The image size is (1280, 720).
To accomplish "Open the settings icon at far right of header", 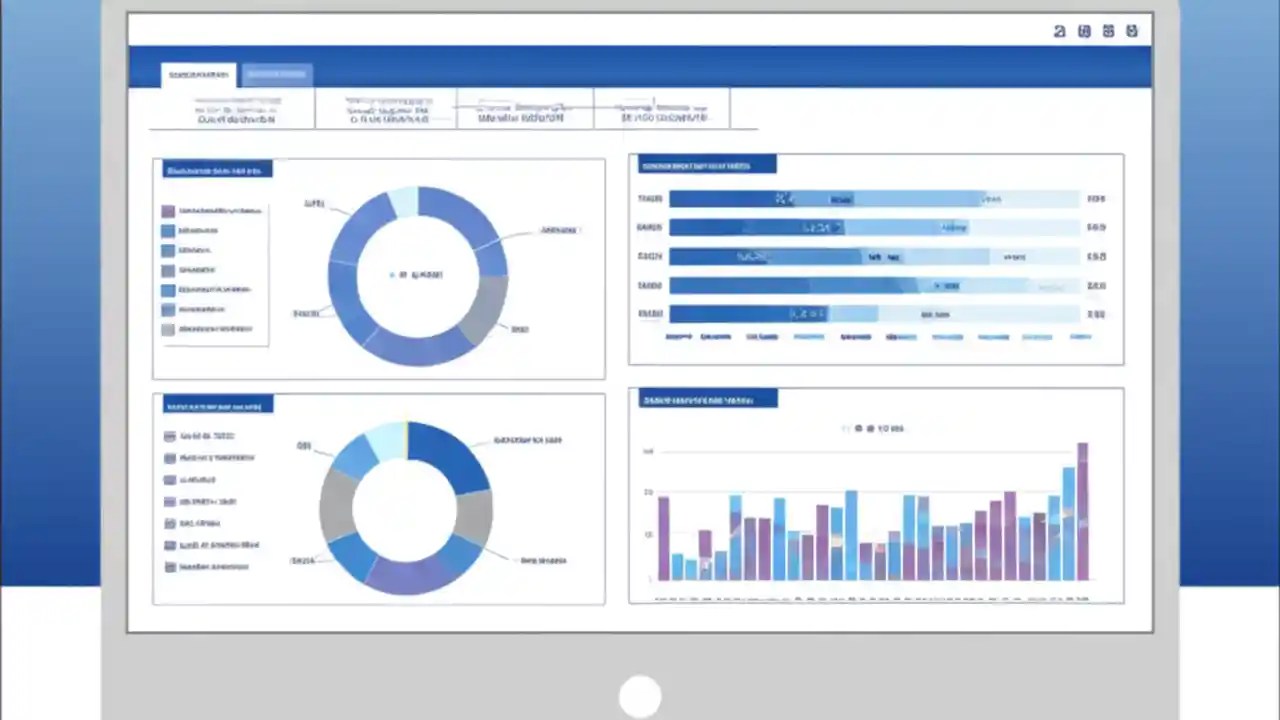I will coord(1131,31).
